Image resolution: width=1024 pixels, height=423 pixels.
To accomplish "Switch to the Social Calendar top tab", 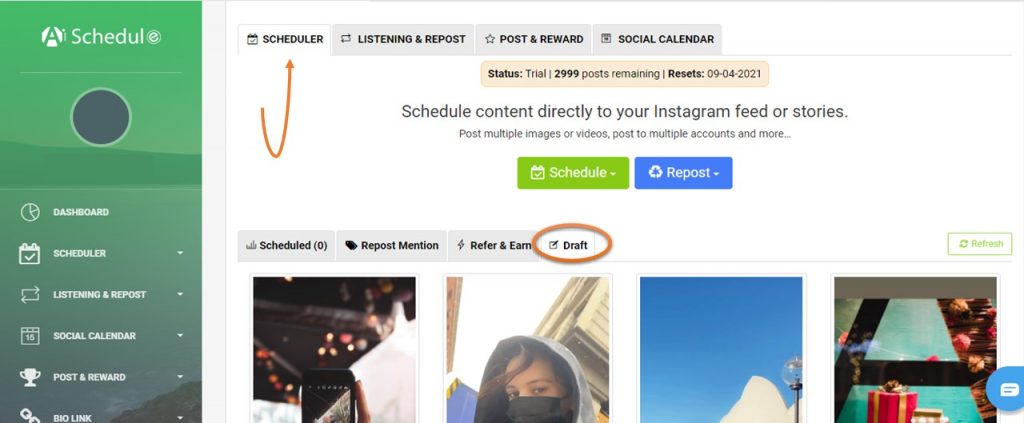I will (x=657, y=39).
